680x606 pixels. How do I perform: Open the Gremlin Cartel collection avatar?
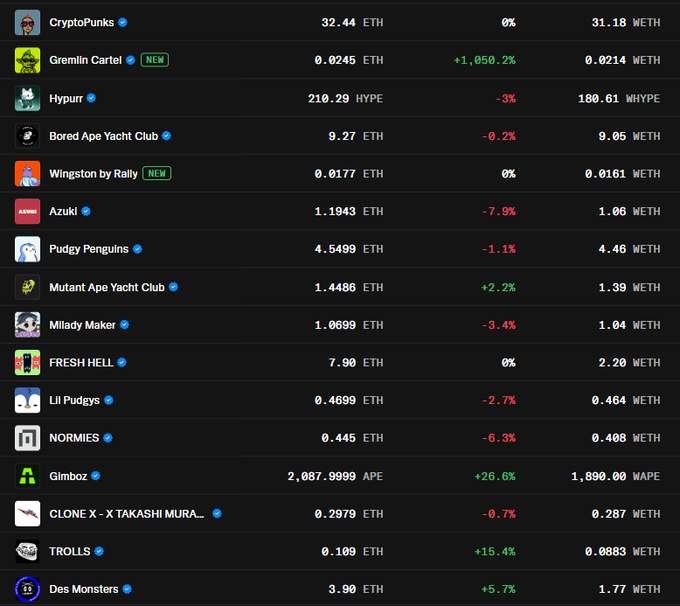(27, 60)
